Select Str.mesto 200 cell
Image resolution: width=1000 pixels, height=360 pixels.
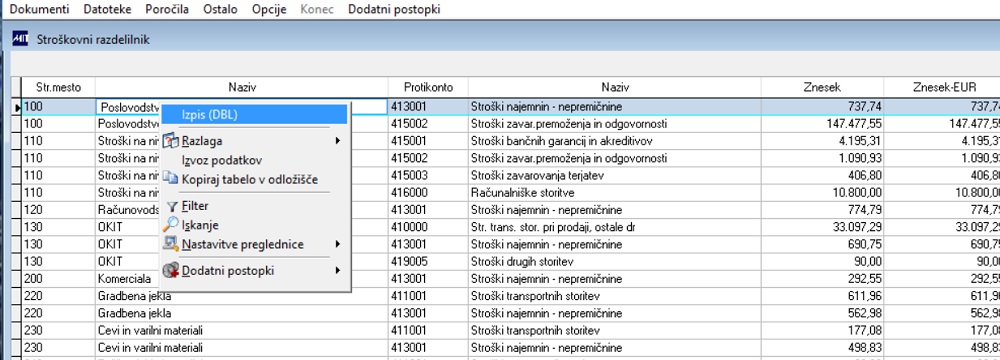pyautogui.click(x=58, y=278)
